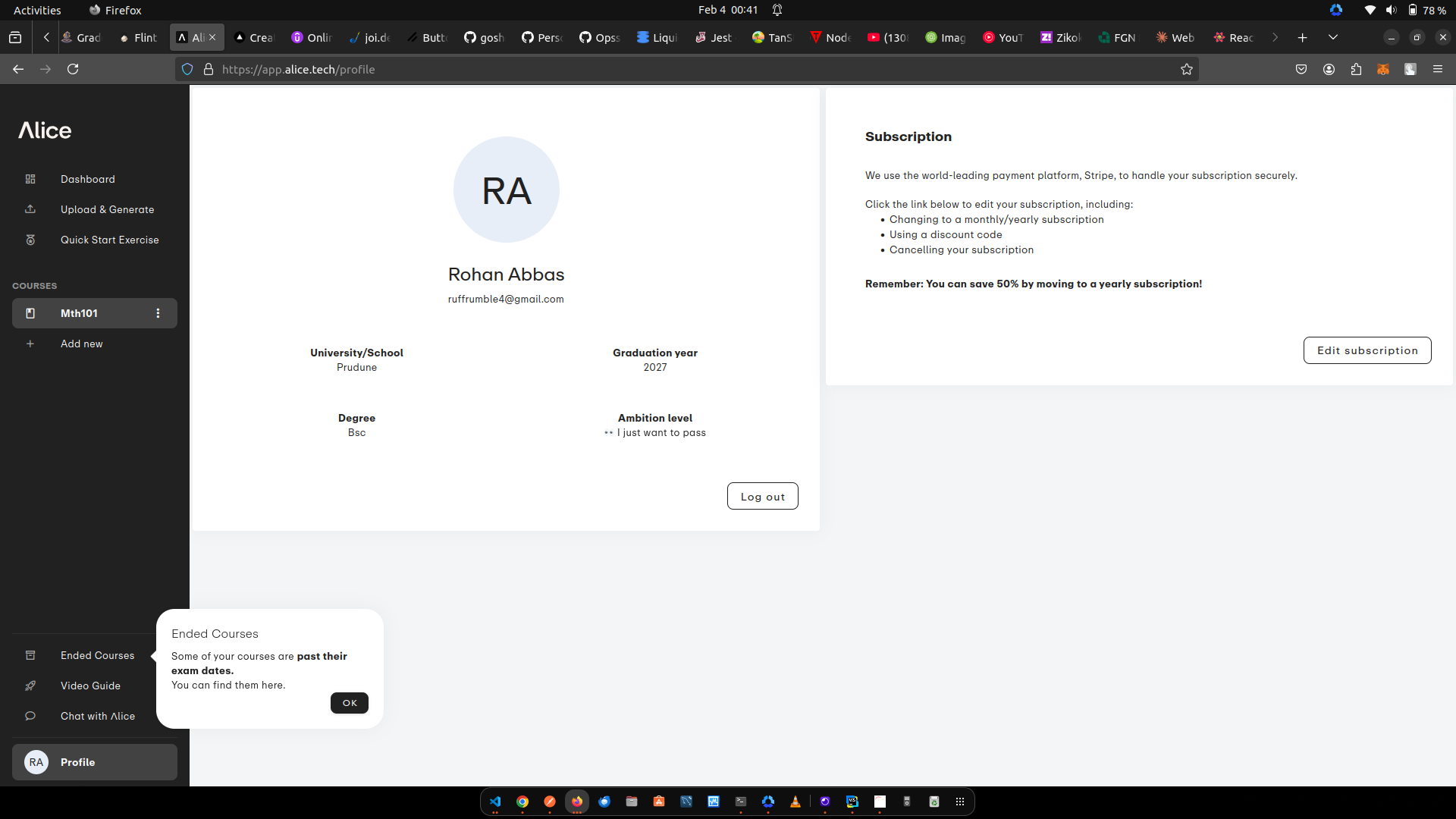This screenshot has height=819, width=1456.
Task: Open Video Guide rocket icon
Action: point(30,686)
